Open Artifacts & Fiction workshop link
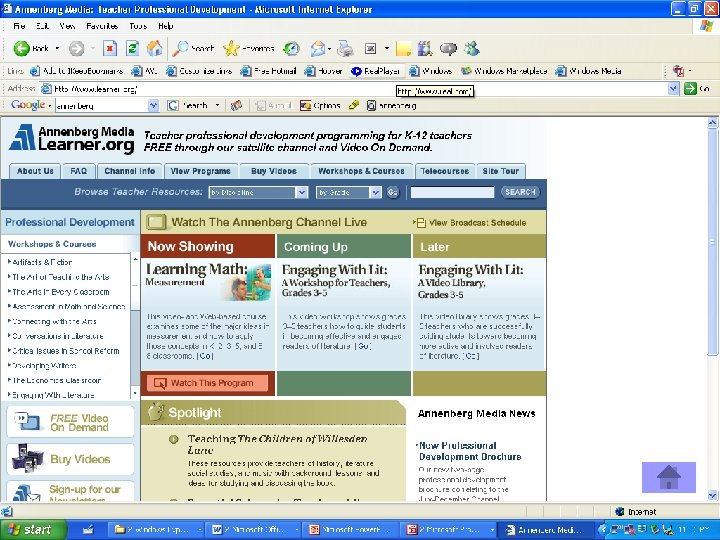The image size is (720, 540). pos(42,262)
